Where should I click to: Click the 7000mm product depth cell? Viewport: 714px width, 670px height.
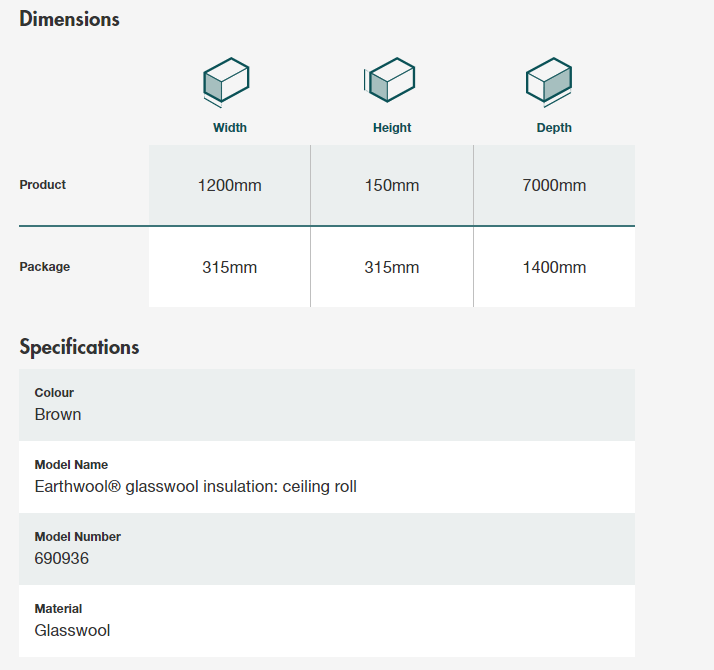[554, 186]
